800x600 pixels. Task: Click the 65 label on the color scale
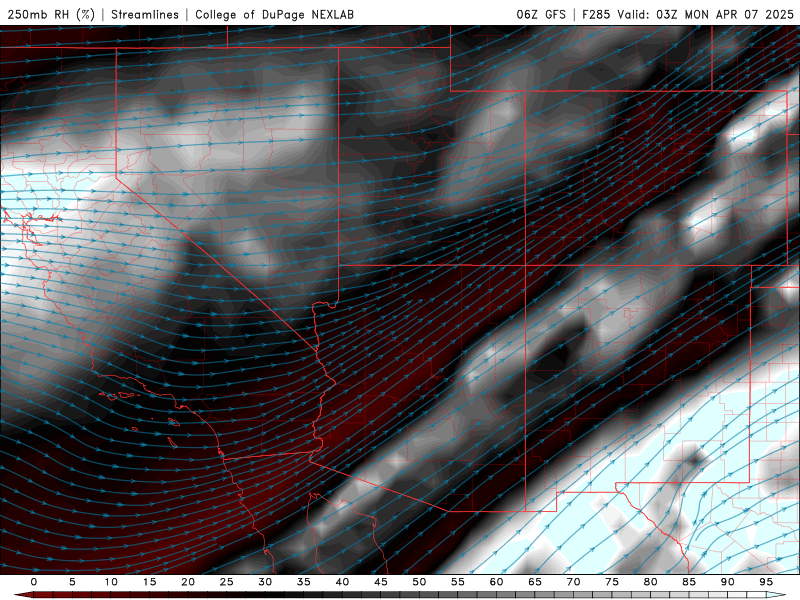(535, 582)
